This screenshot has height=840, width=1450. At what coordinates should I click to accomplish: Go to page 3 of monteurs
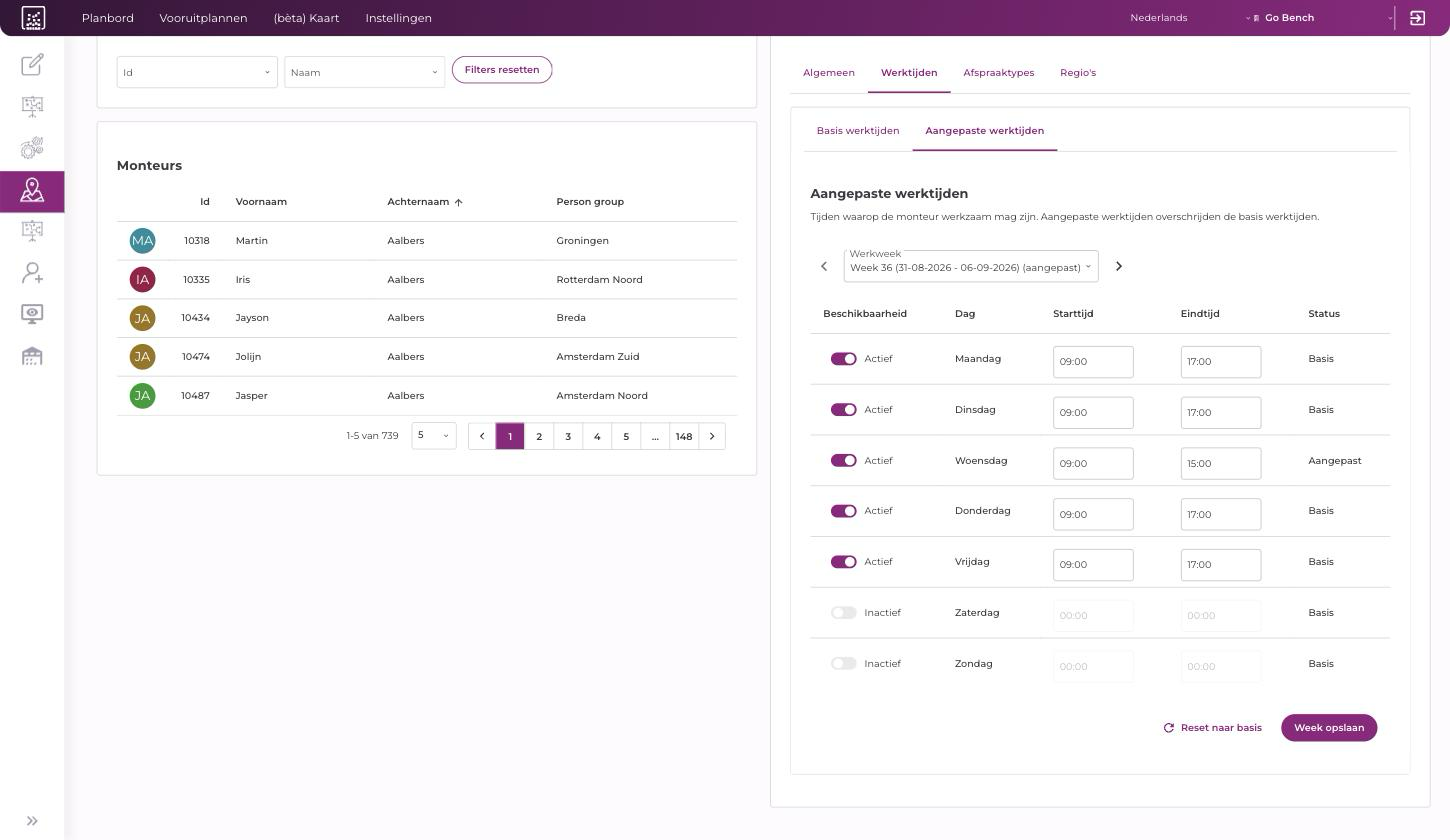pos(568,436)
